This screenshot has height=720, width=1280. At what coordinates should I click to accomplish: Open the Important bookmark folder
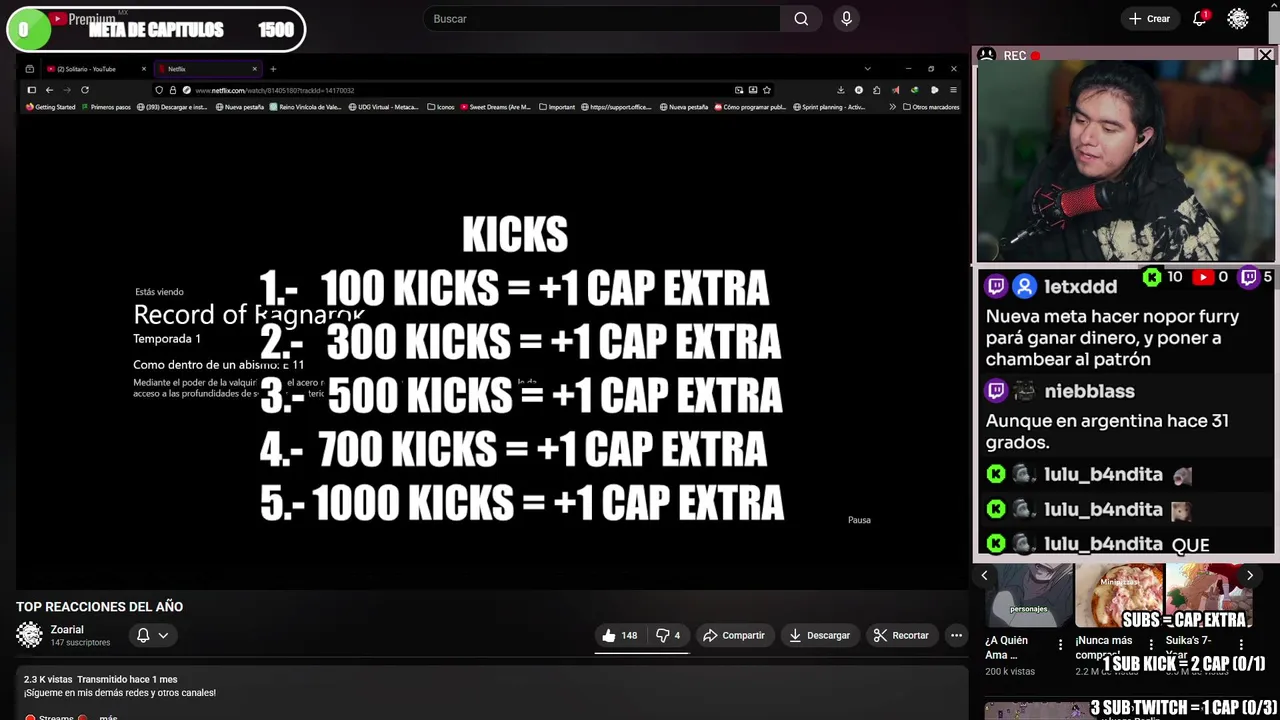click(x=556, y=107)
